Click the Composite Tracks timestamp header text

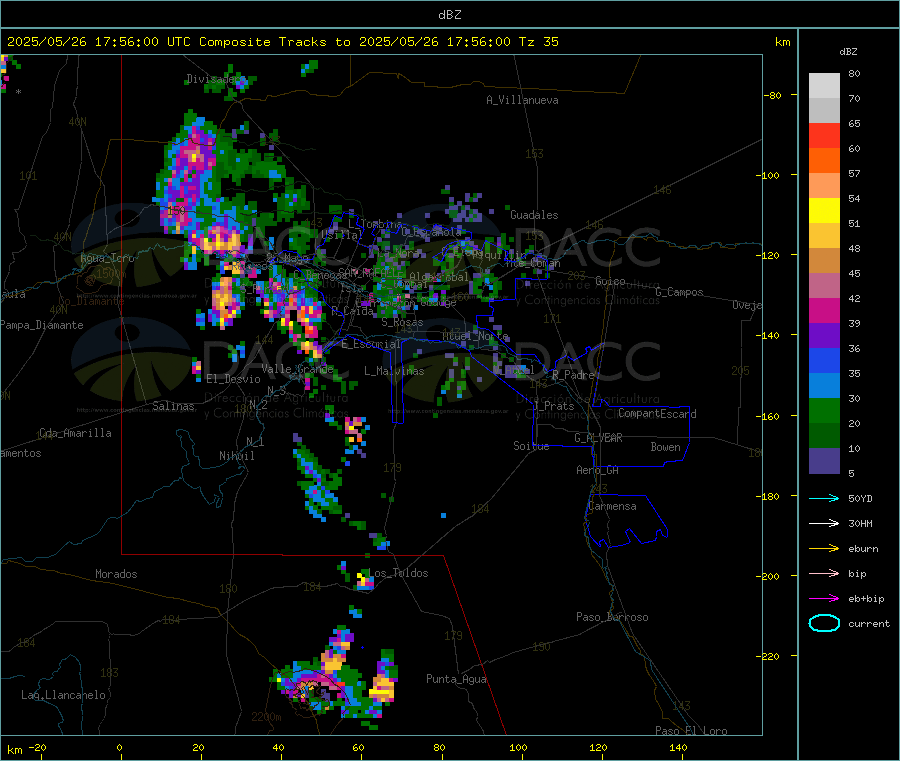pyautogui.click(x=282, y=42)
